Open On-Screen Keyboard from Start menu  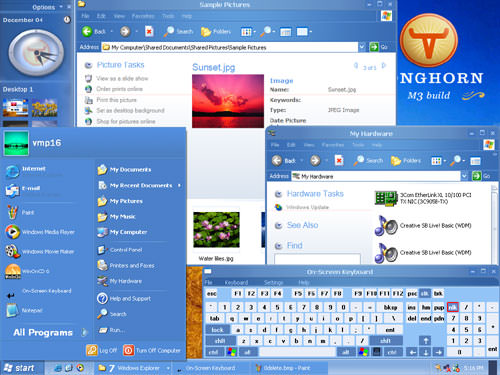(39, 291)
